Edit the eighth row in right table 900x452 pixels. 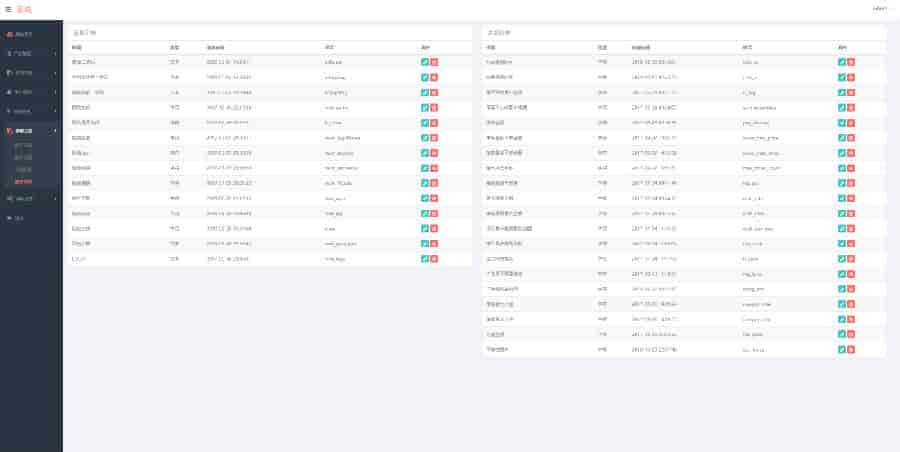pos(841,168)
